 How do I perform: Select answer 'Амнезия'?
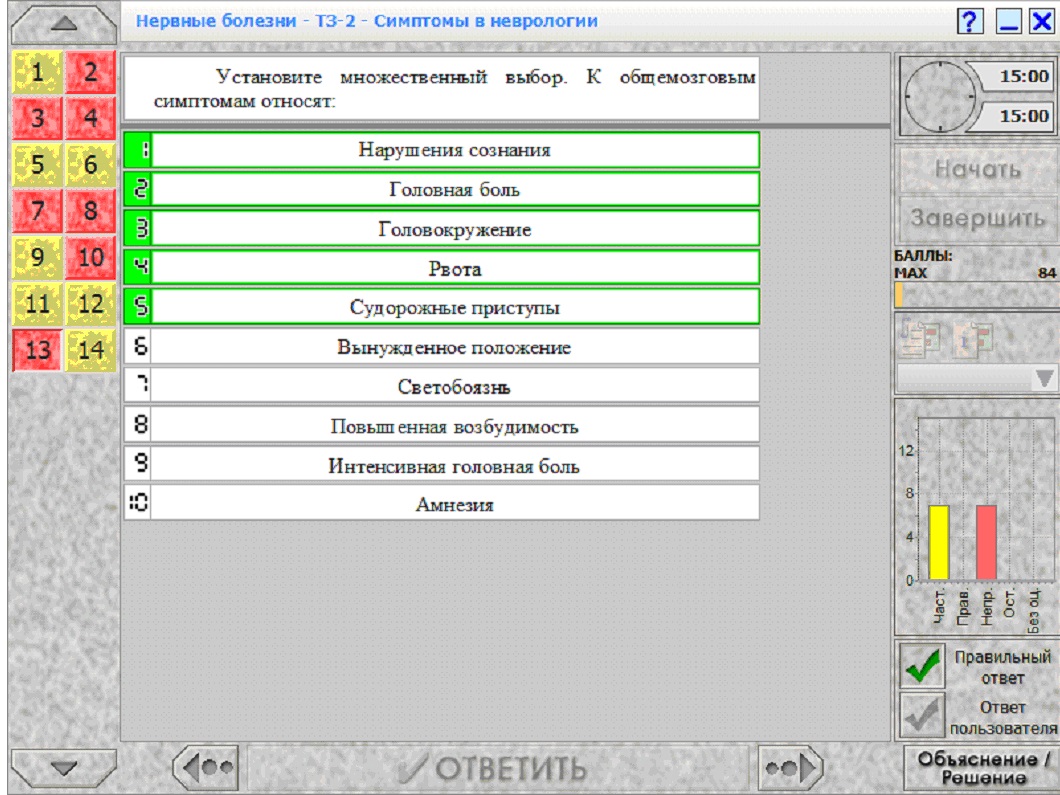441,504
